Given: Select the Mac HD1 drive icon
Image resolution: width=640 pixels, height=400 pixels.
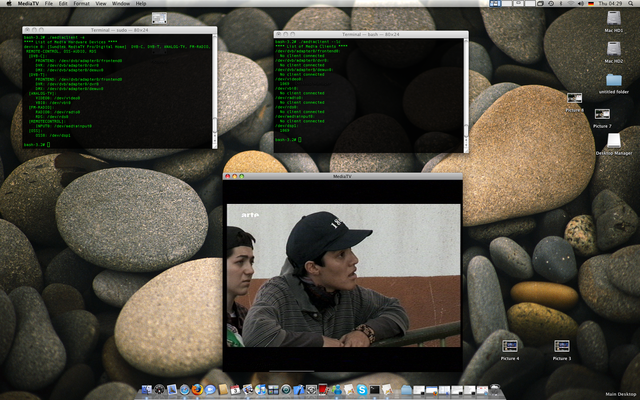Looking at the screenshot, I should point(613,18).
